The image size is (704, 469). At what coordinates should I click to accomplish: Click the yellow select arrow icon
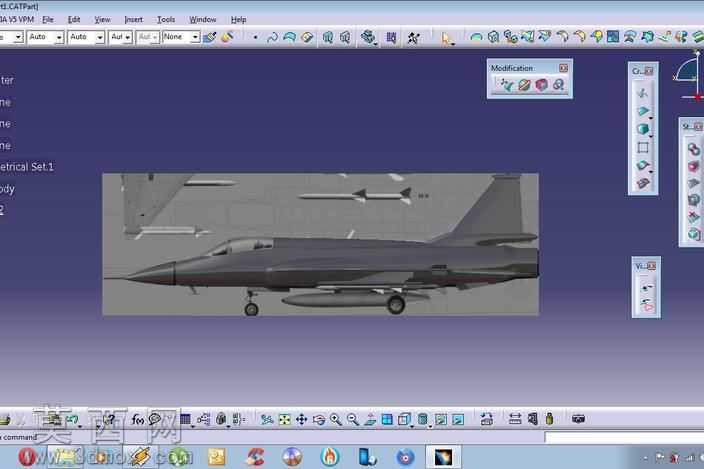point(446,39)
